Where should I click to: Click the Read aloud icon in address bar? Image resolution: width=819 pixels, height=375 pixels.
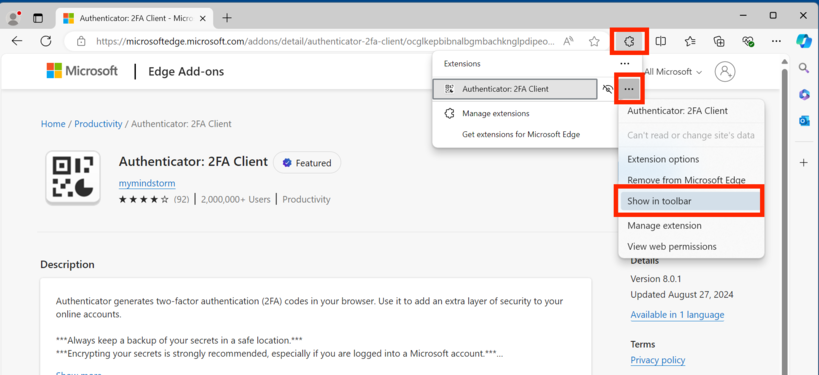[x=568, y=41]
